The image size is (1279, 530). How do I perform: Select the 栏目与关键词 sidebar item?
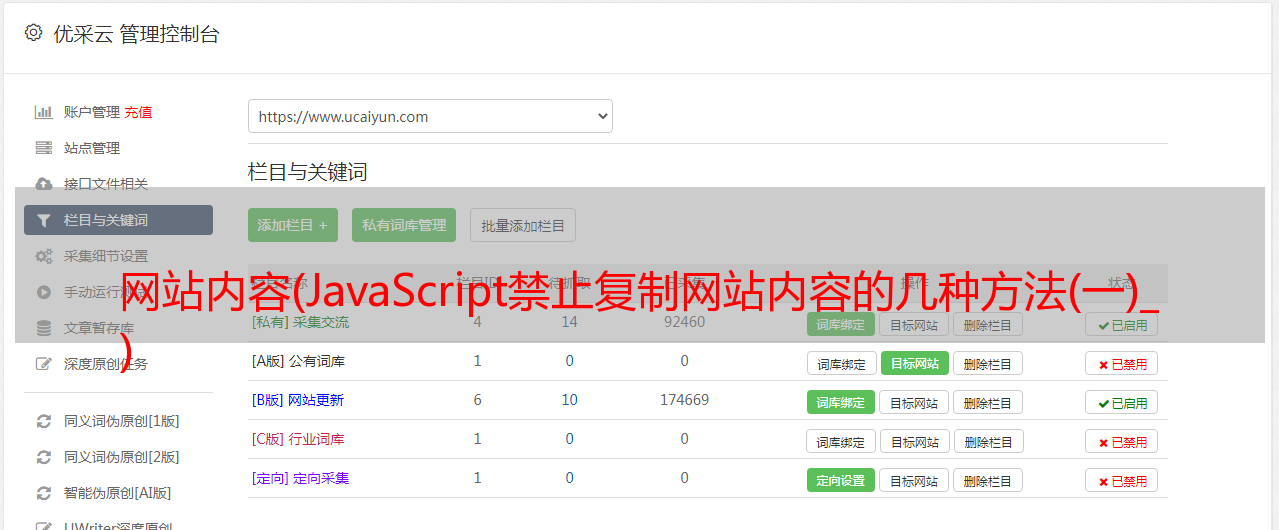[118, 220]
